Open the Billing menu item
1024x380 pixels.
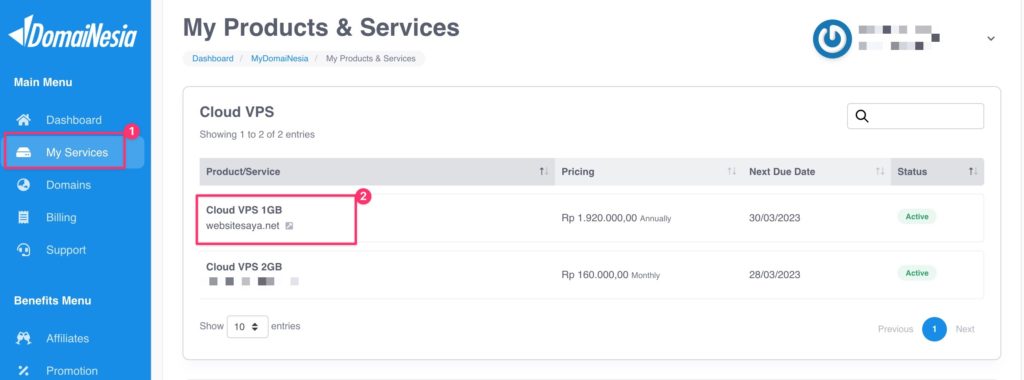click(61, 217)
